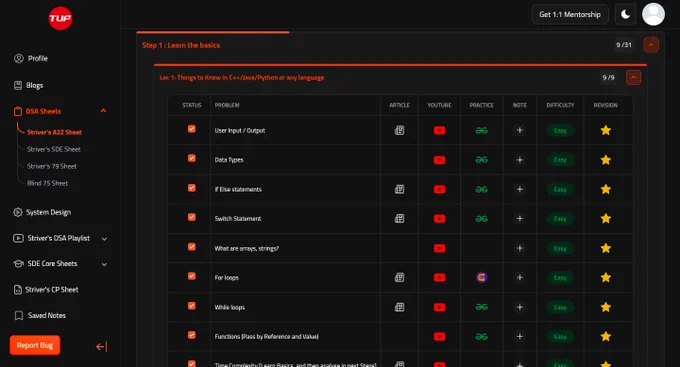680x367 pixels.
Task: Click the TUF logo
Action: tap(60, 18)
